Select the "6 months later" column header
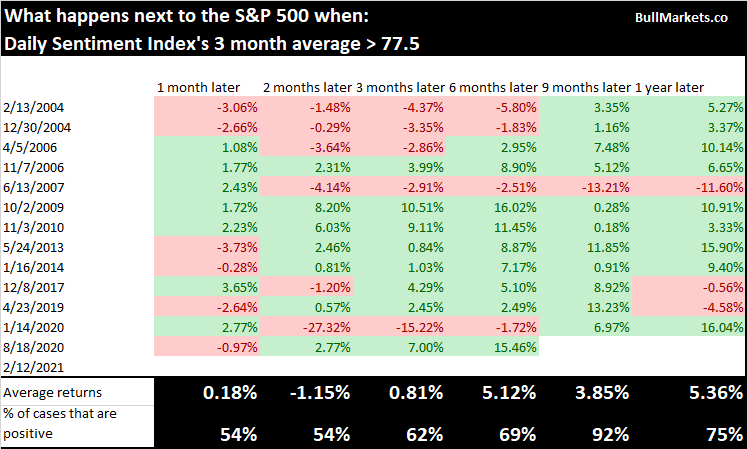 point(496,88)
